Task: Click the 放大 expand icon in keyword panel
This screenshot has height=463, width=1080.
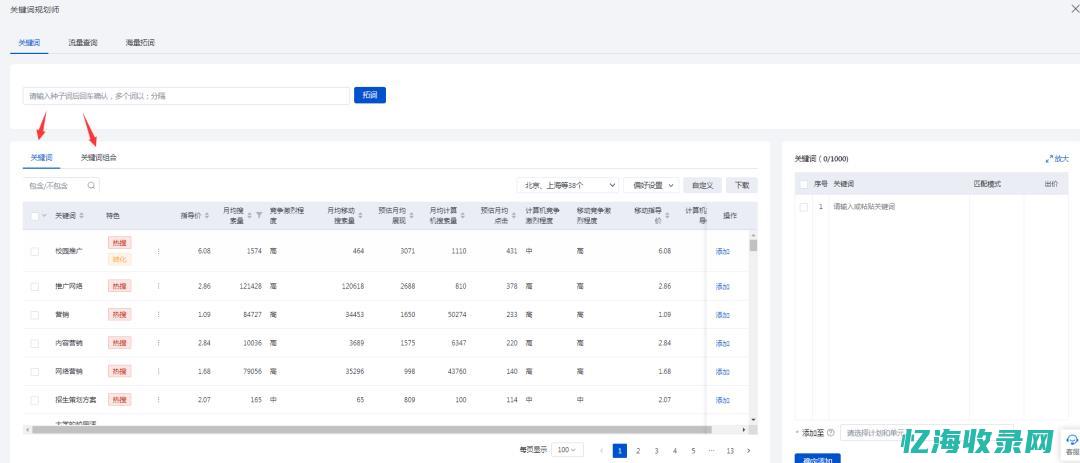Action: (1049, 158)
